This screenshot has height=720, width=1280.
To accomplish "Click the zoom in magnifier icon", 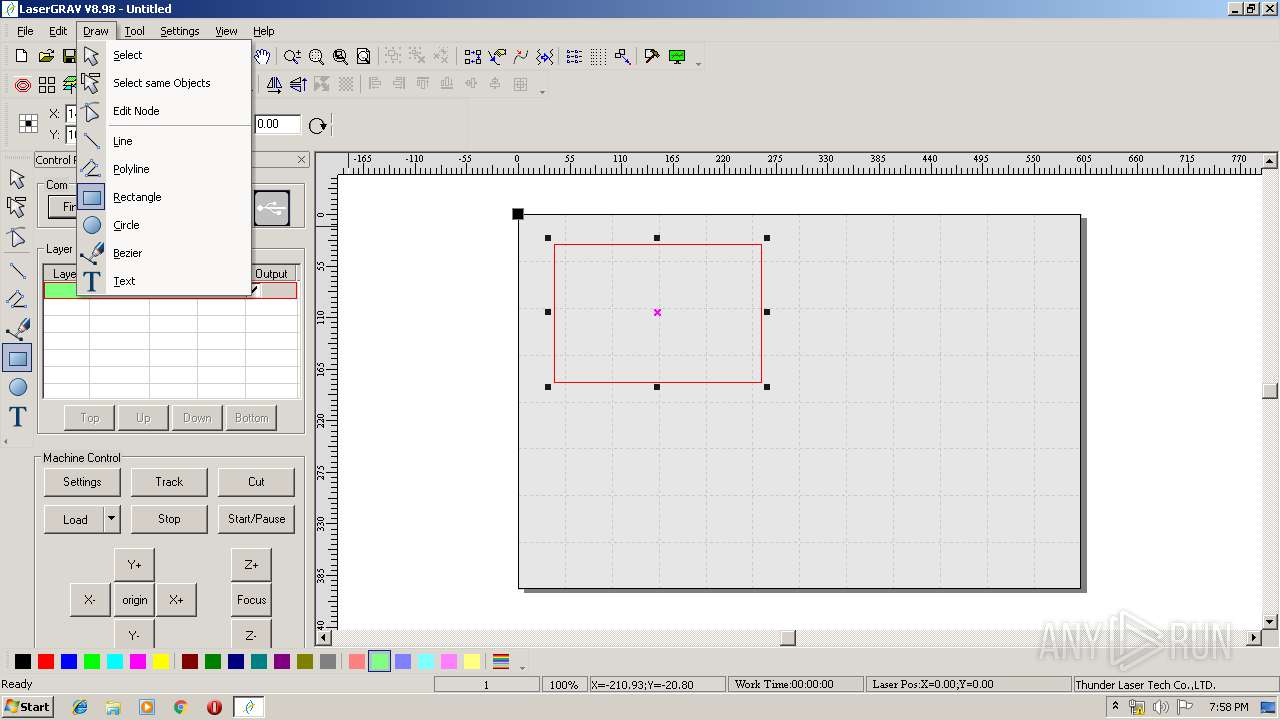I will [x=292, y=57].
